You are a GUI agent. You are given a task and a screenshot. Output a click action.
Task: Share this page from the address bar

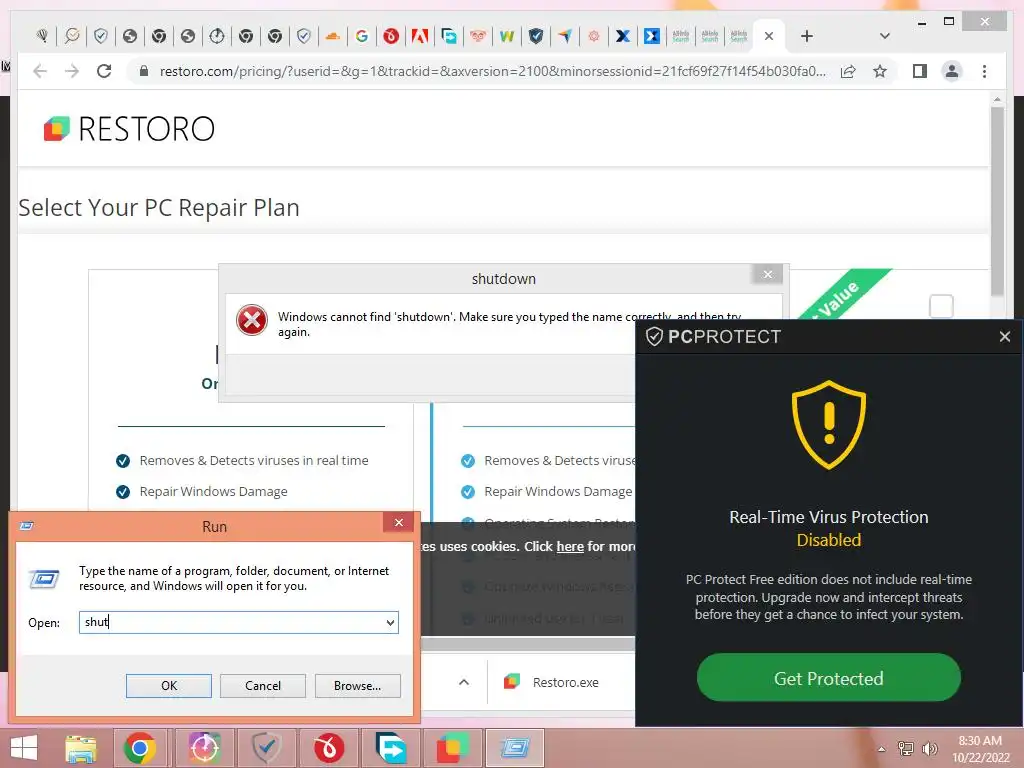848,71
